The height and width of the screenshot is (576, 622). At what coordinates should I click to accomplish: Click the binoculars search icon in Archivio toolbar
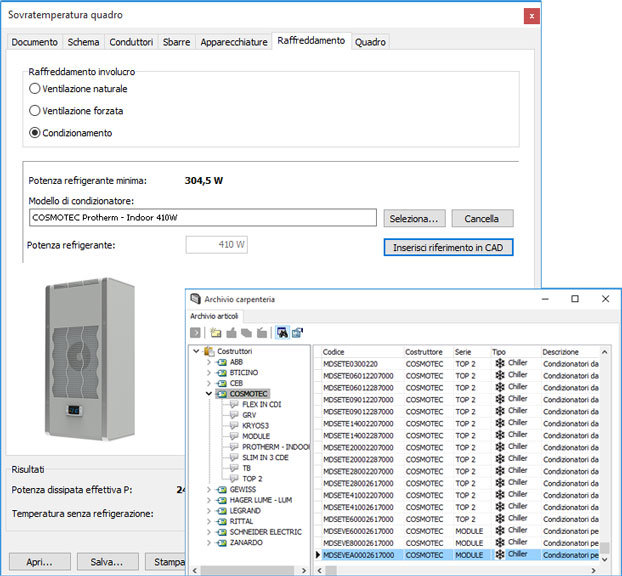tap(282, 332)
